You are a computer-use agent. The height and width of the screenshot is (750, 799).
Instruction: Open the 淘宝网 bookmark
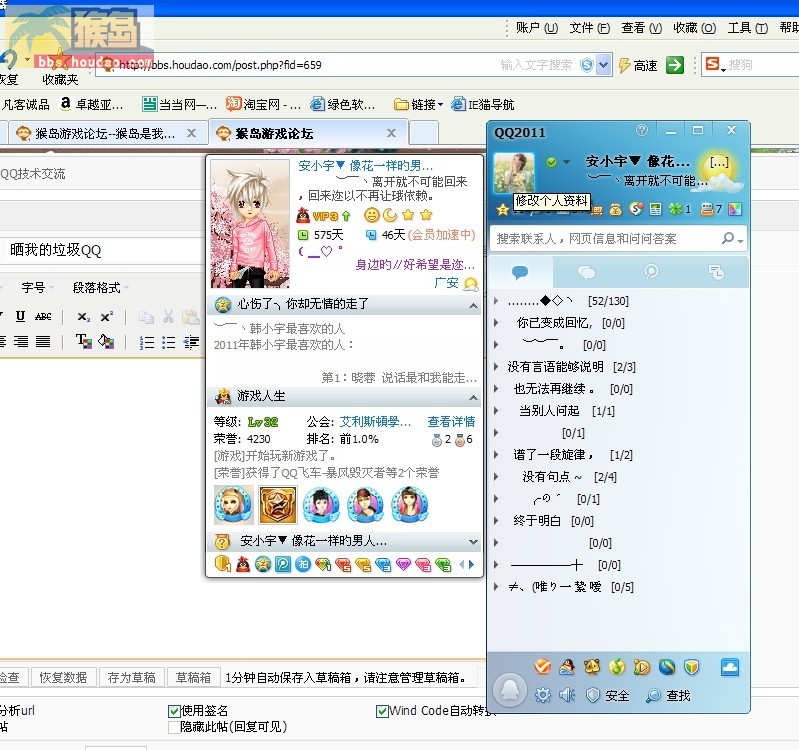263,104
